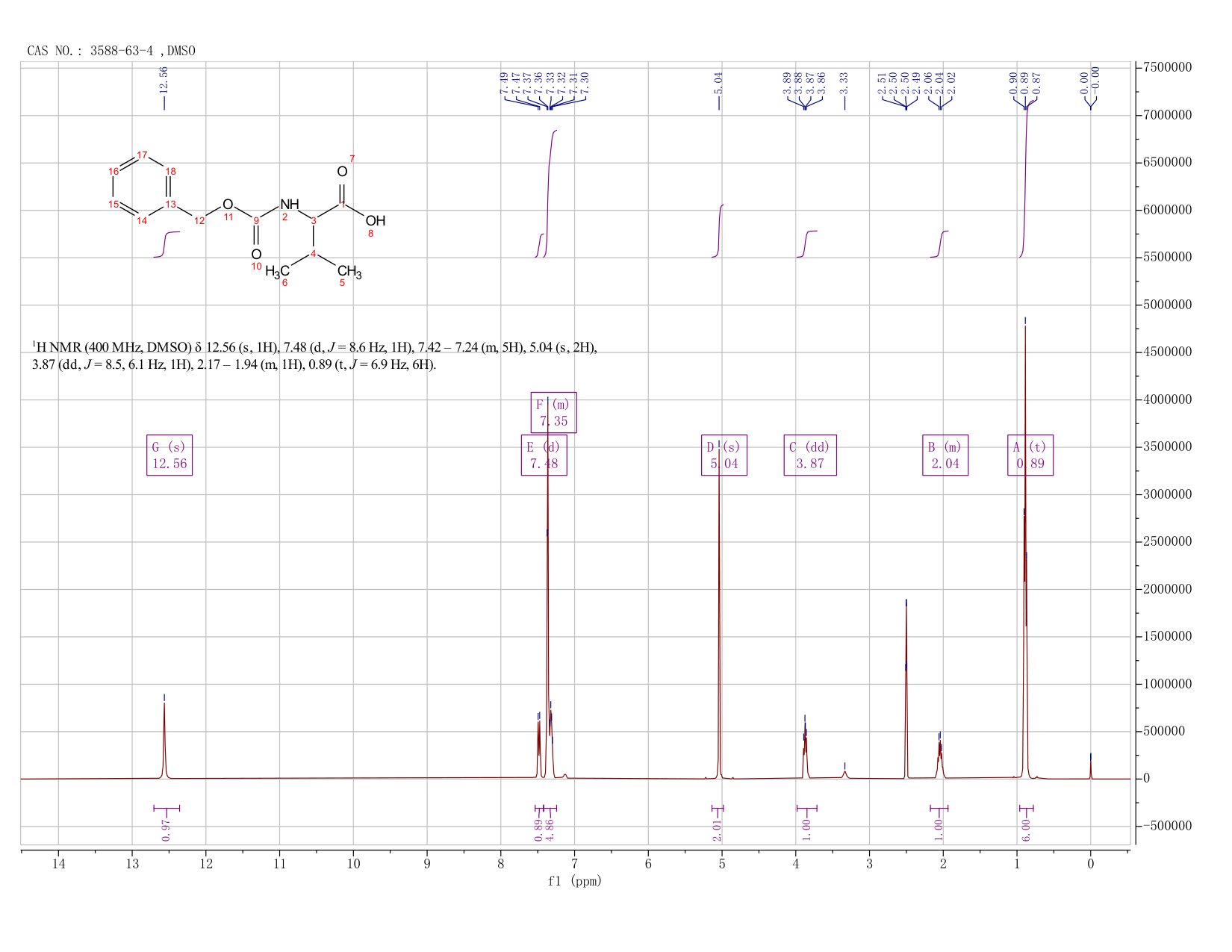This screenshot has width=1232, height=952.
Task: Select the CAS NO. title text
Action: (111, 51)
